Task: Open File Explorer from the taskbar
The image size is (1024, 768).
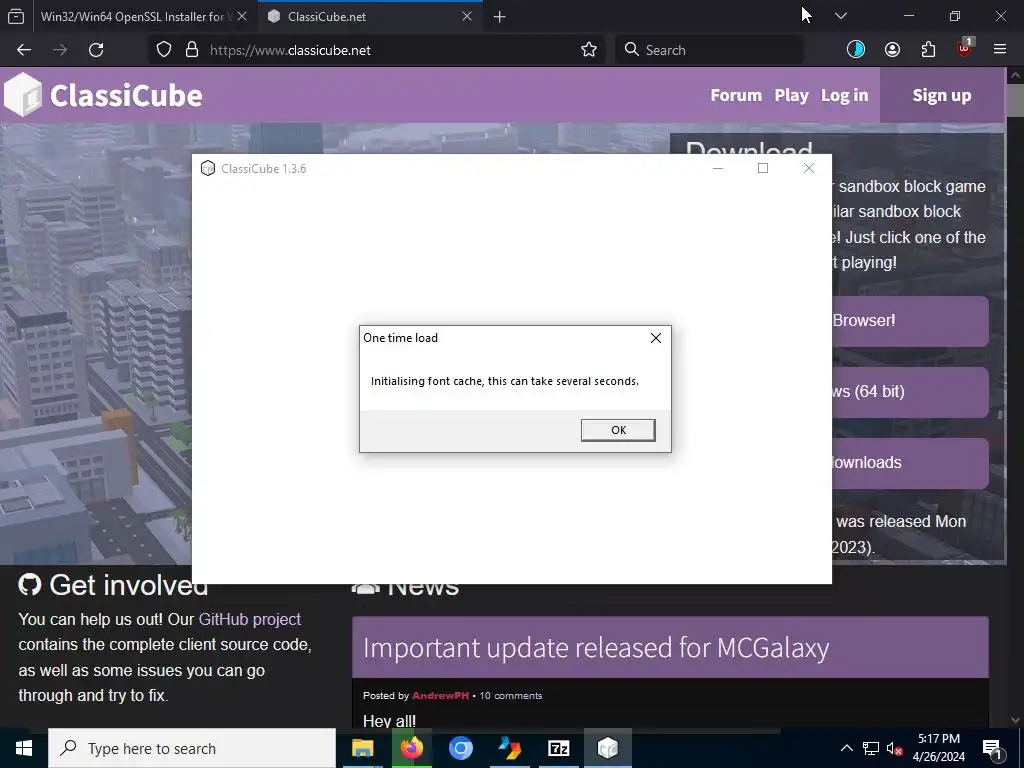Action: click(362, 748)
